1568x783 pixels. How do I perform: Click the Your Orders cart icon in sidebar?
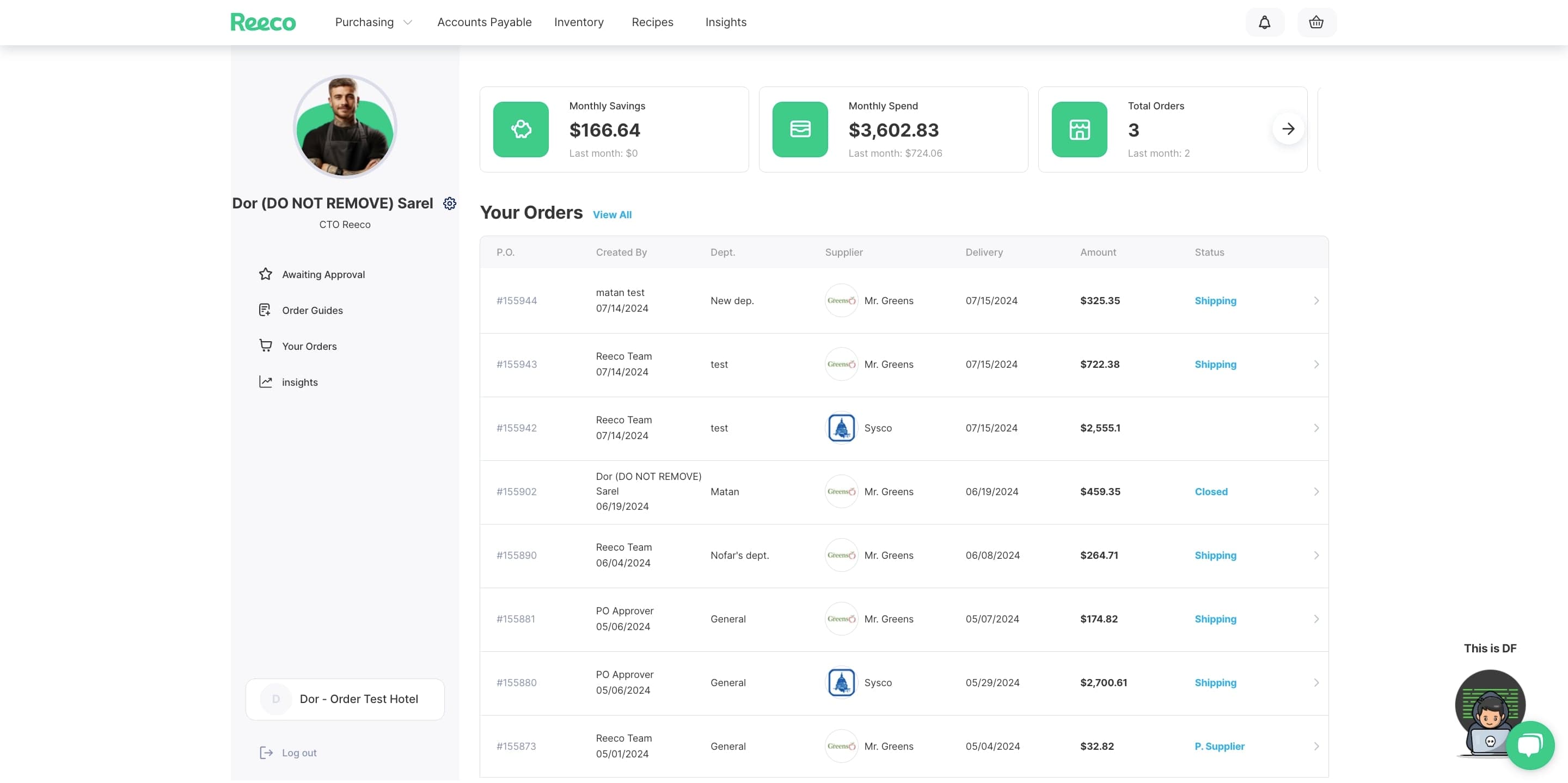coord(265,346)
